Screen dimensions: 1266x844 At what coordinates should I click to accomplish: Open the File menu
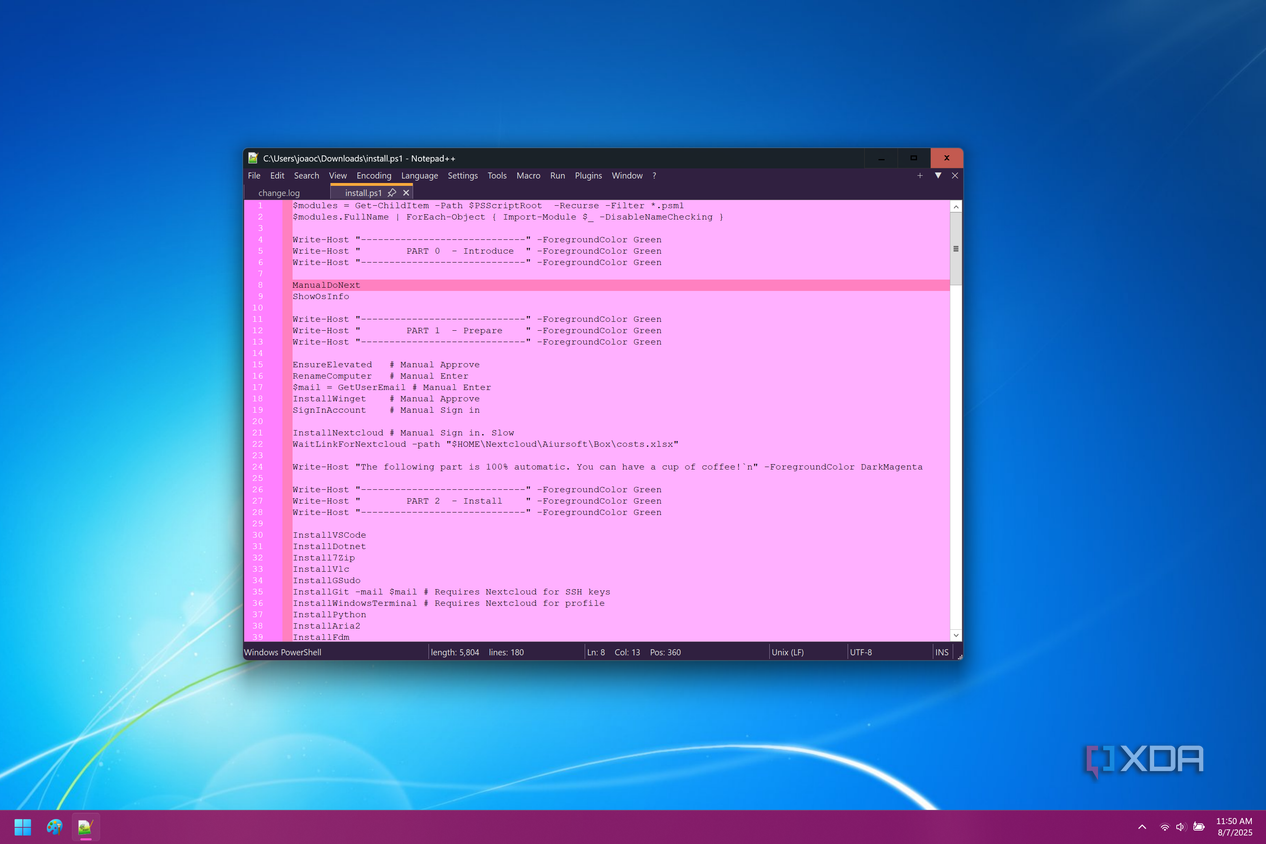(254, 176)
